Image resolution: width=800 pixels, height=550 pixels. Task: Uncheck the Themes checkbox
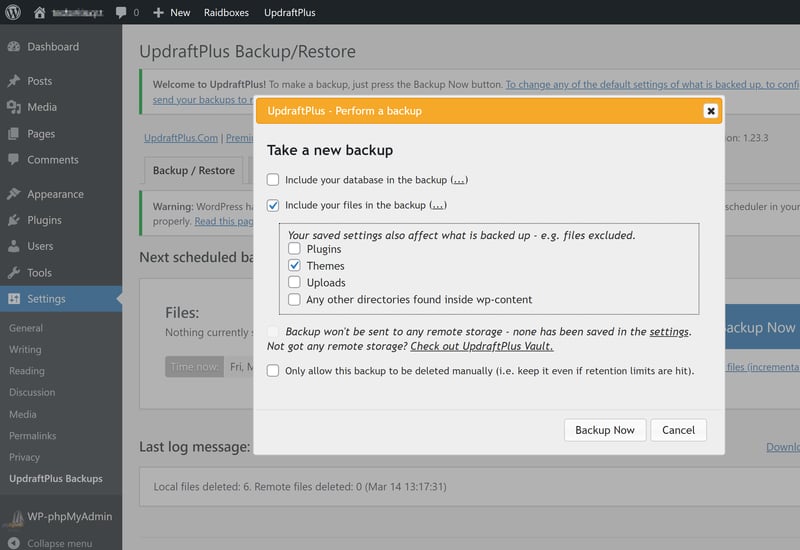pos(294,266)
